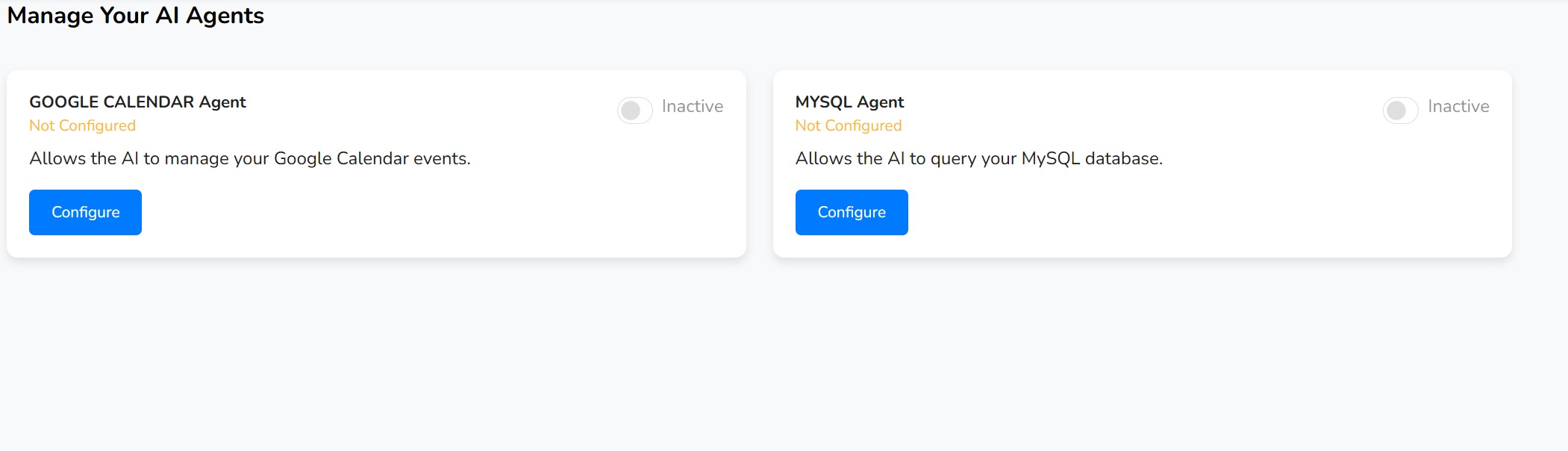Image resolution: width=1568 pixels, height=451 pixels.
Task: Select the GOOGLE CALENDAR Agent card title
Action: 137,102
